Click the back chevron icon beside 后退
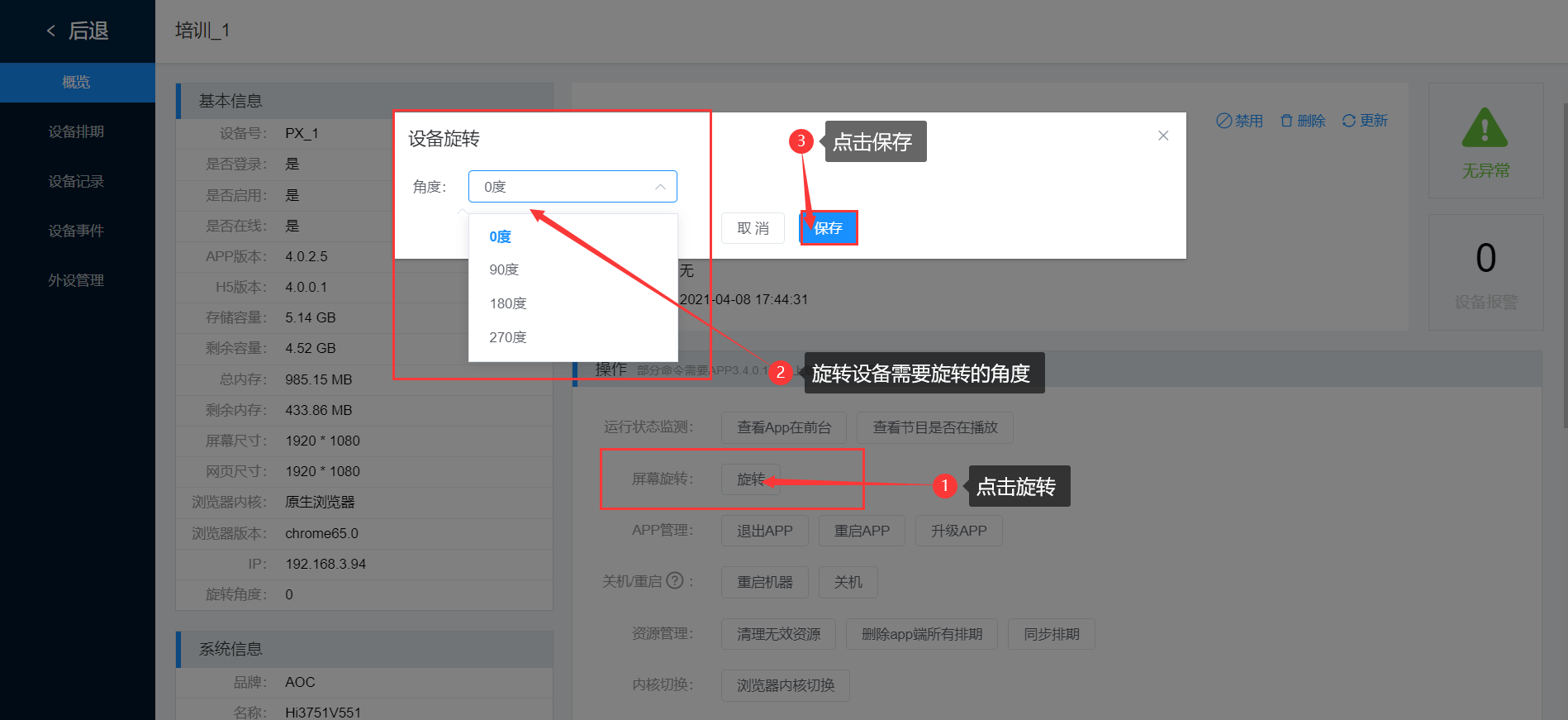 click(51, 31)
